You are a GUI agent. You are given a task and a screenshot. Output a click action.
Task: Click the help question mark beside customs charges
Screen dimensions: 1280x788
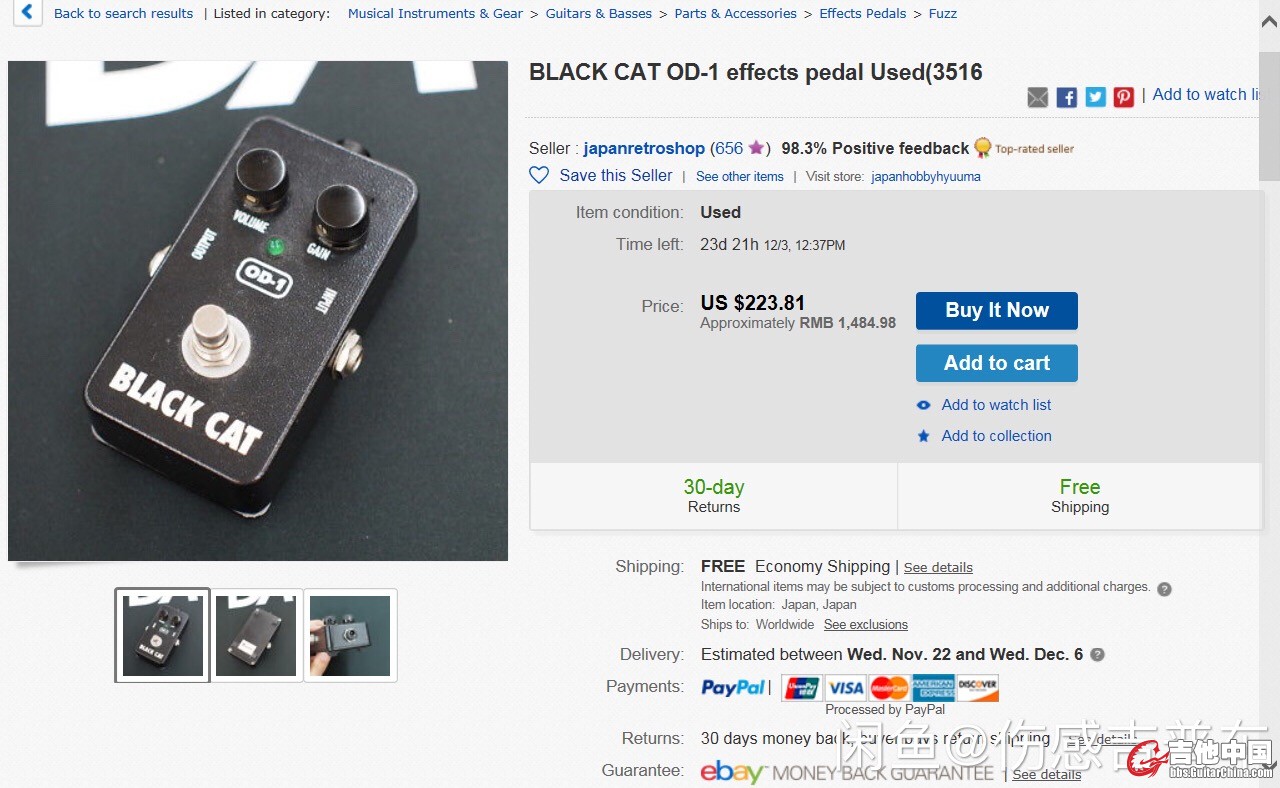click(x=1164, y=589)
